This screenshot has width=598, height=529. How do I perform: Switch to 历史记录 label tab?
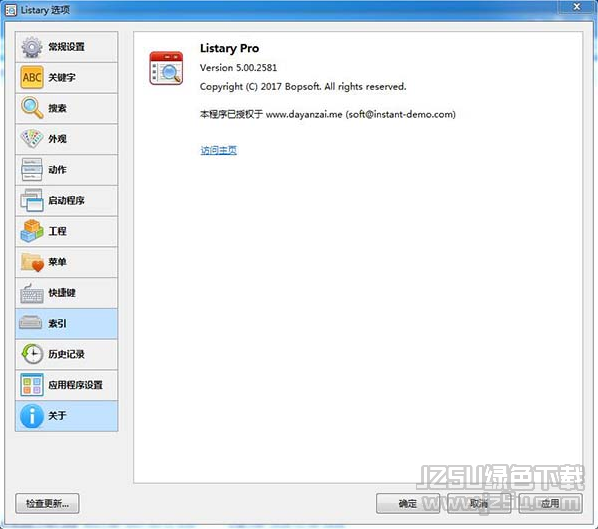click(x=66, y=354)
